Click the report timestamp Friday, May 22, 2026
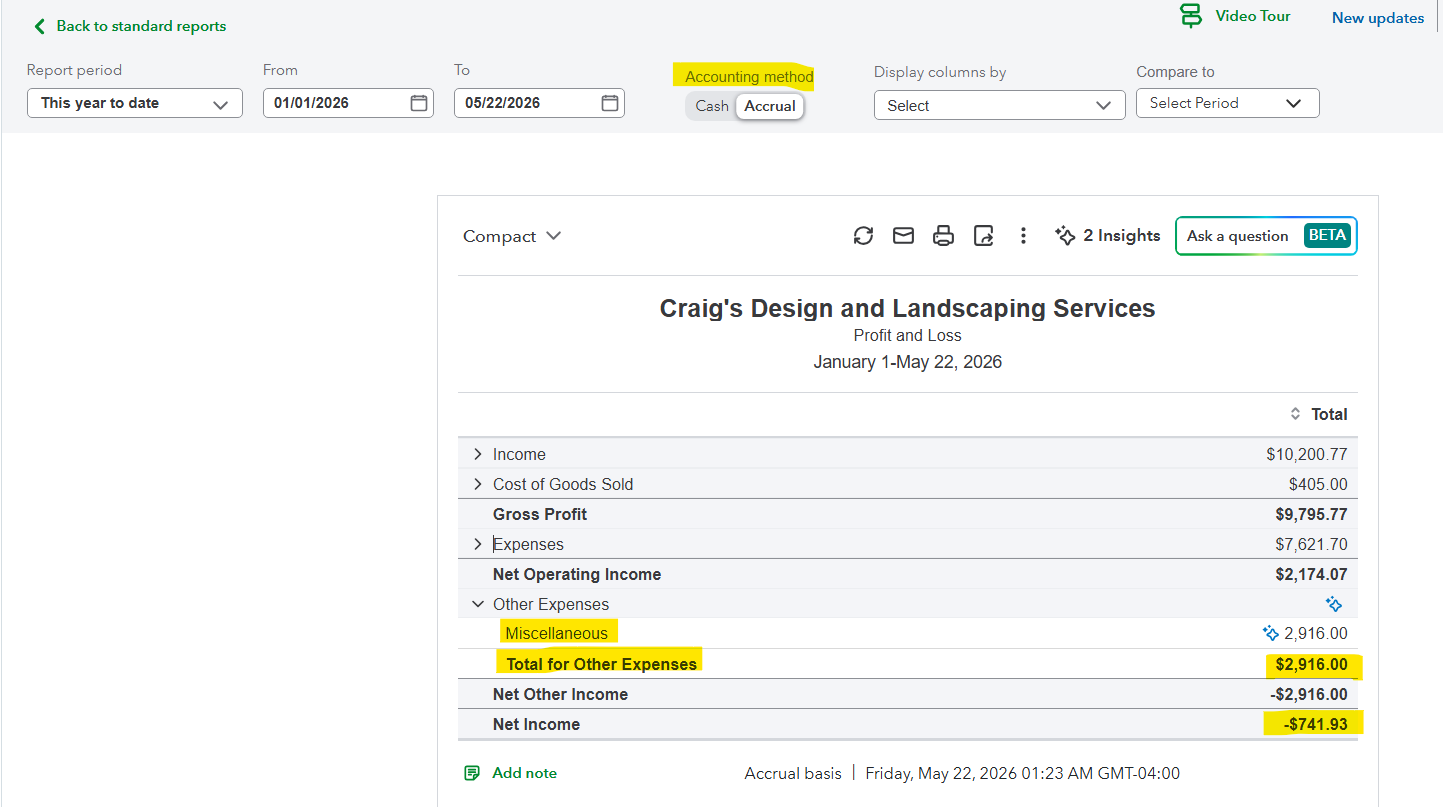Image resolution: width=1443 pixels, height=807 pixels. 1022,773
